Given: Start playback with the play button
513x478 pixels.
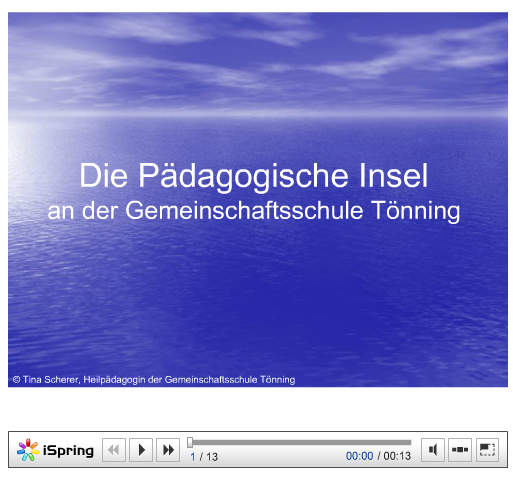Looking at the screenshot, I should [x=141, y=450].
